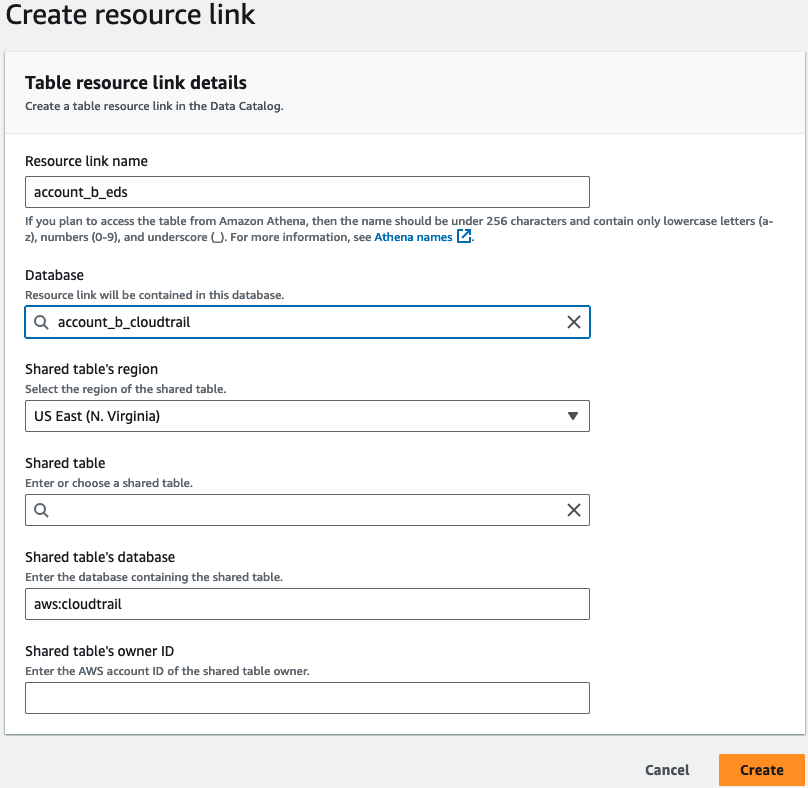The width and height of the screenshot is (808, 788).
Task: Click the Resource link name label
Action: coord(86,161)
